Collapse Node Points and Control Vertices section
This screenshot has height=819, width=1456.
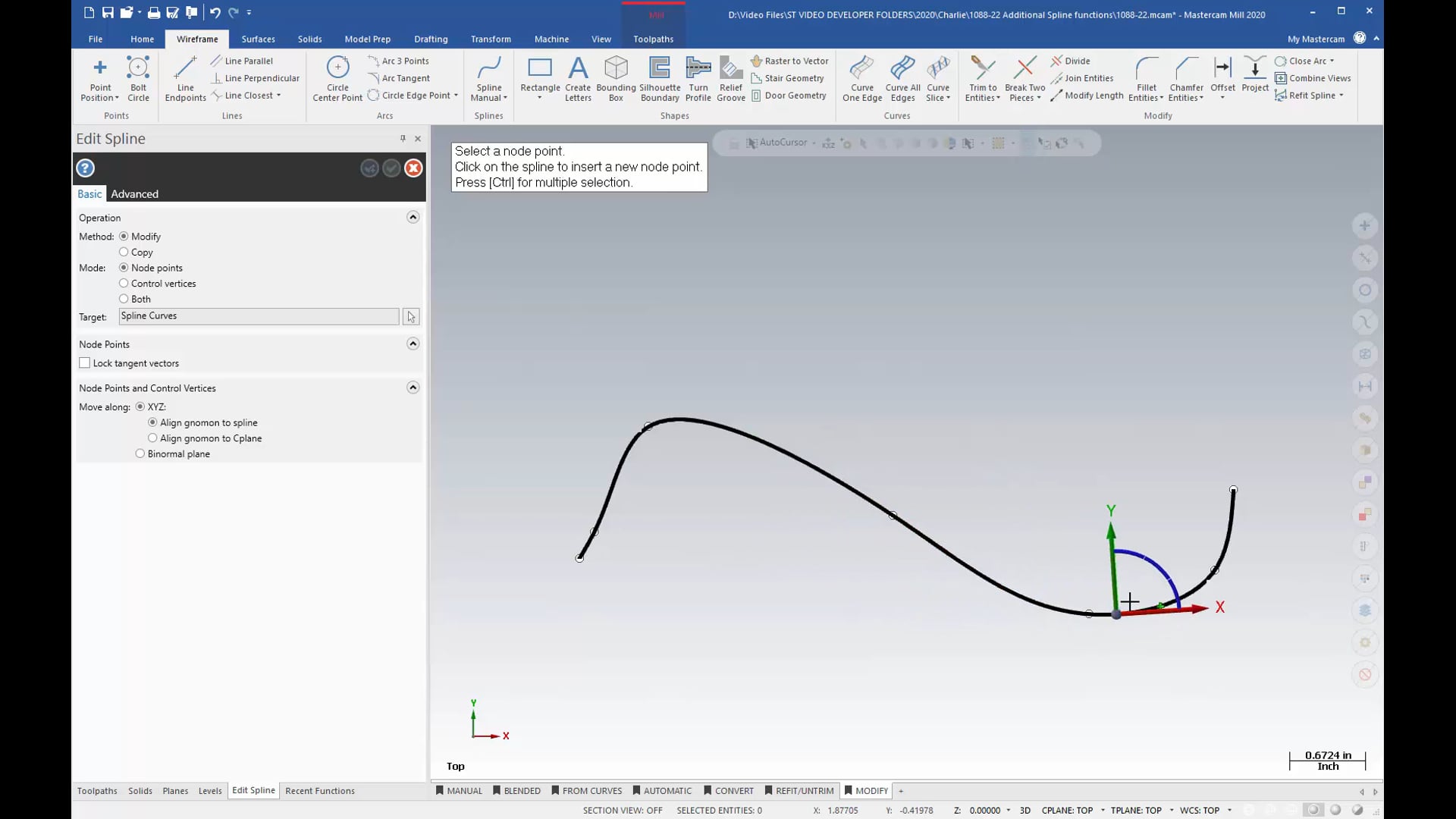pos(413,388)
